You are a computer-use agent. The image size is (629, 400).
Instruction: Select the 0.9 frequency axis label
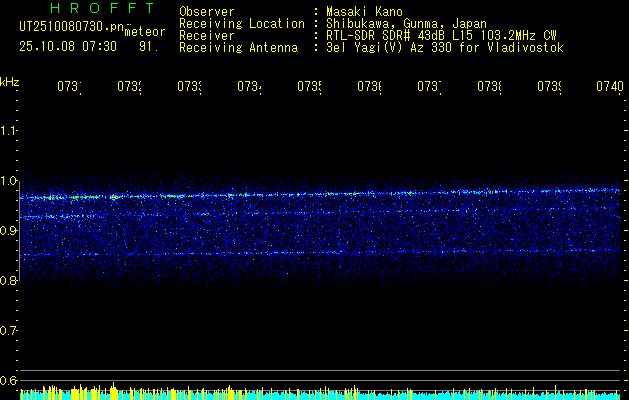pos(9,231)
